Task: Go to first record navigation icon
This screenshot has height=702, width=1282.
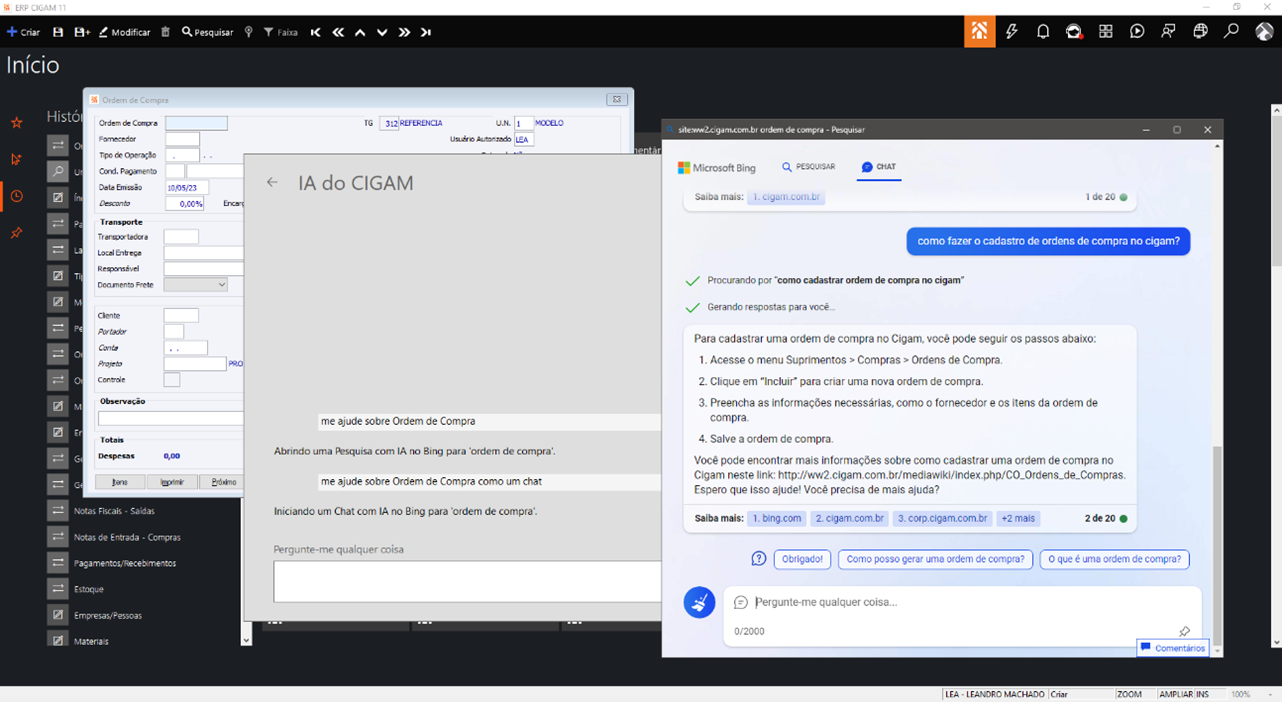Action: coord(316,32)
